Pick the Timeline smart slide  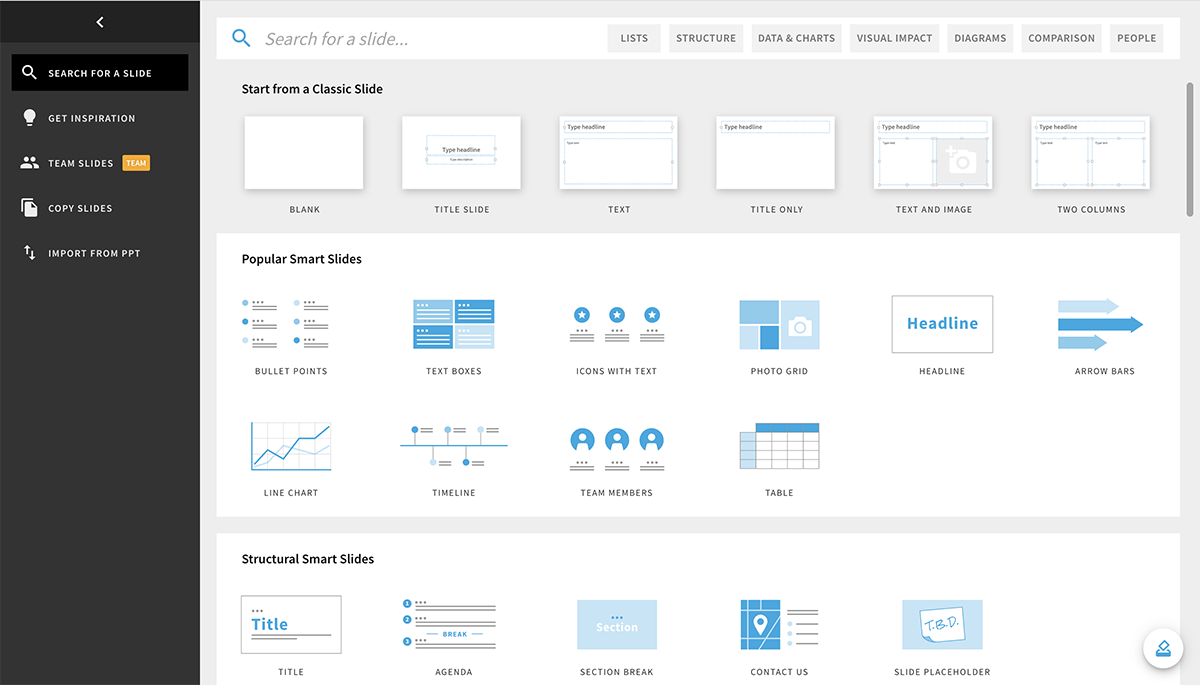pos(454,445)
